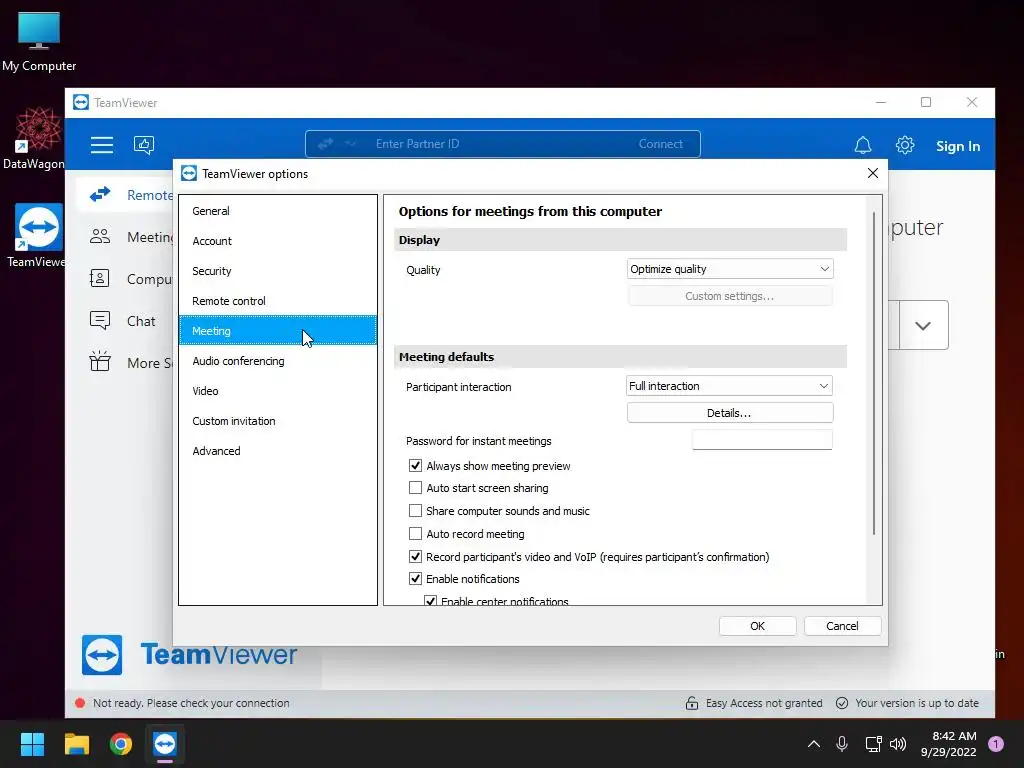Select Meeting options category

coord(278,331)
